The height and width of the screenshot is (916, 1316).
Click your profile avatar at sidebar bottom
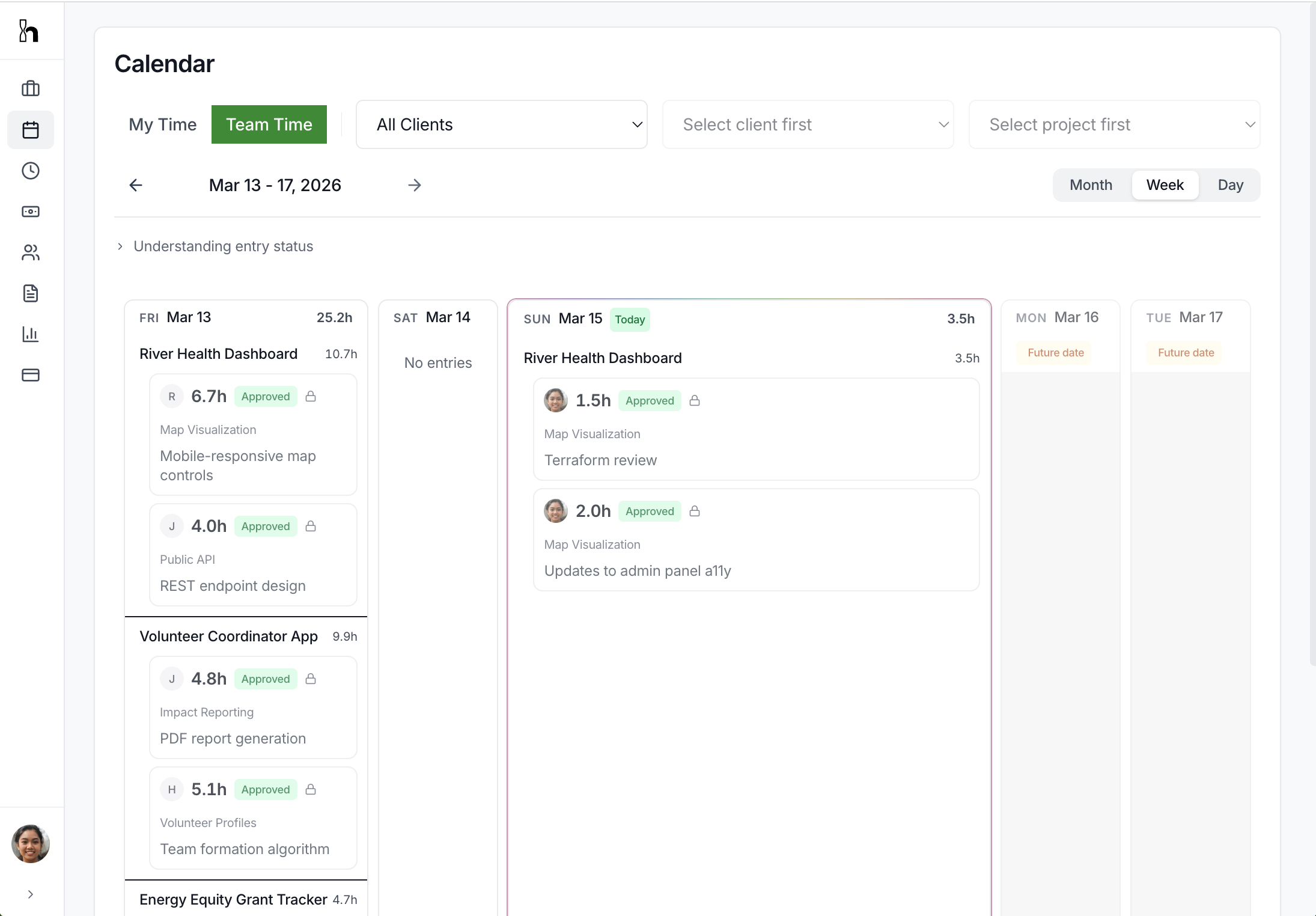pos(31,844)
